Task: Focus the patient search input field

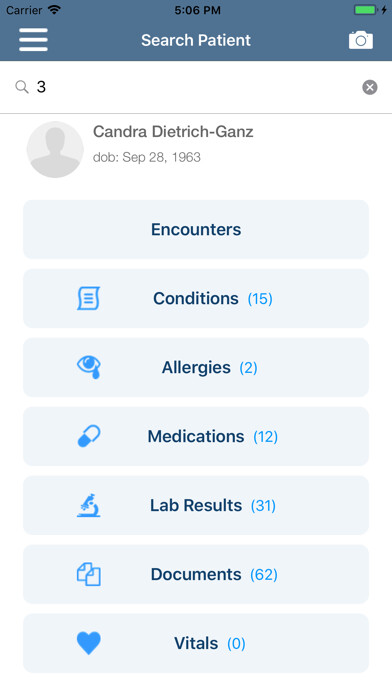Action: [196, 87]
